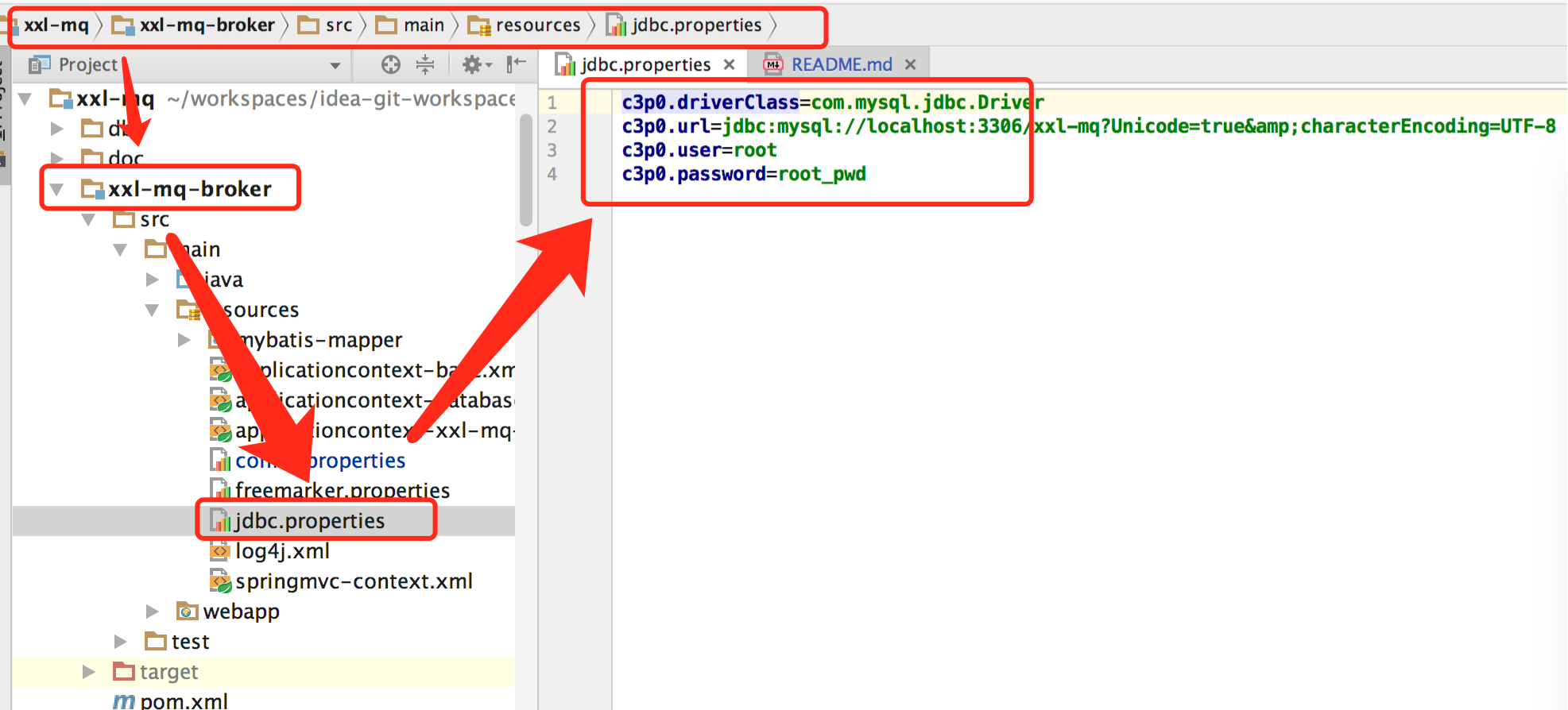The height and width of the screenshot is (710, 1568).
Task: Click the scroll from source target icon
Action: pyautogui.click(x=390, y=64)
